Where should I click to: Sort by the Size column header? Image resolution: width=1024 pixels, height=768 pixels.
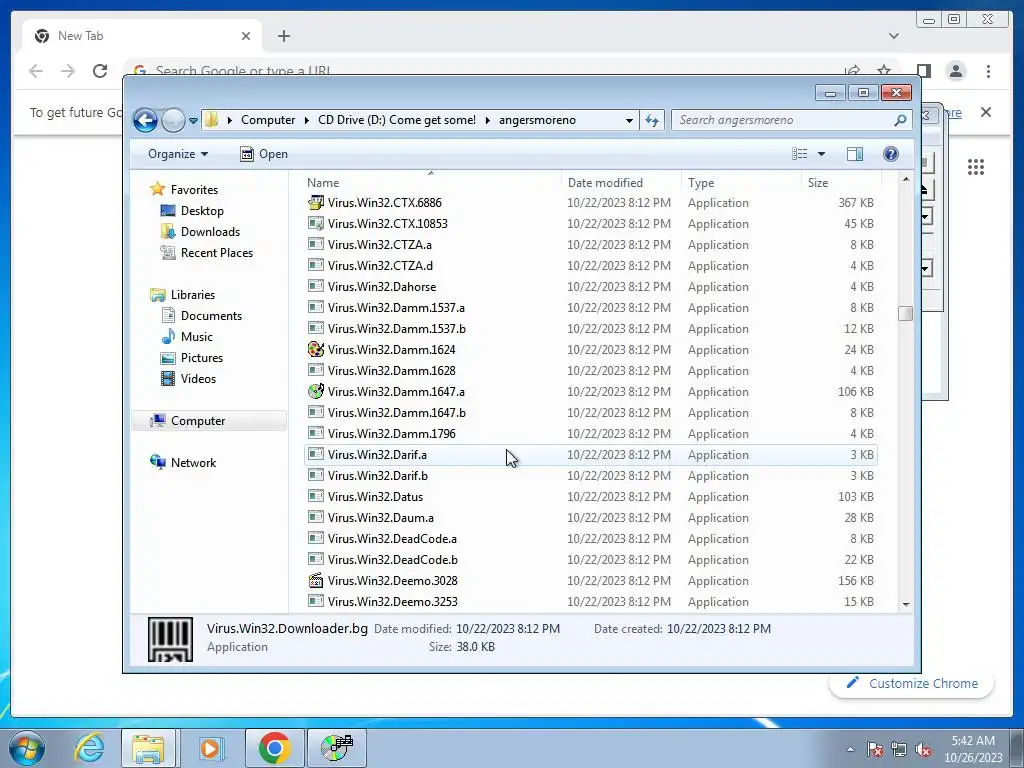[841, 183]
